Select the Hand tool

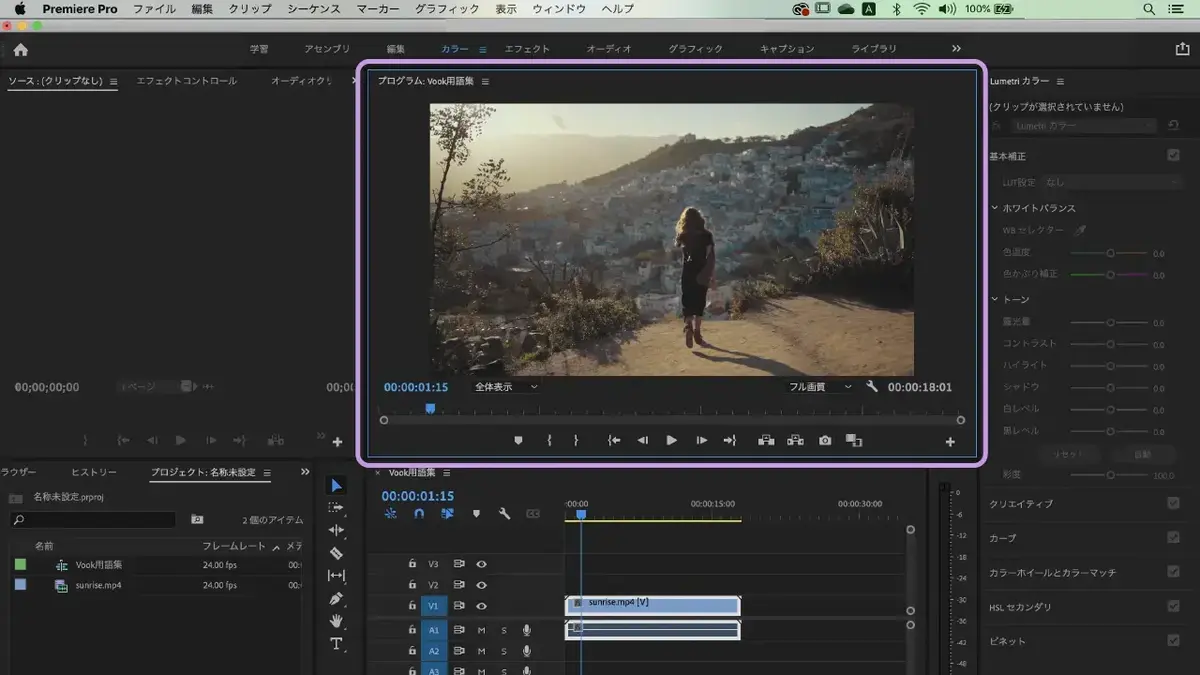click(x=336, y=621)
